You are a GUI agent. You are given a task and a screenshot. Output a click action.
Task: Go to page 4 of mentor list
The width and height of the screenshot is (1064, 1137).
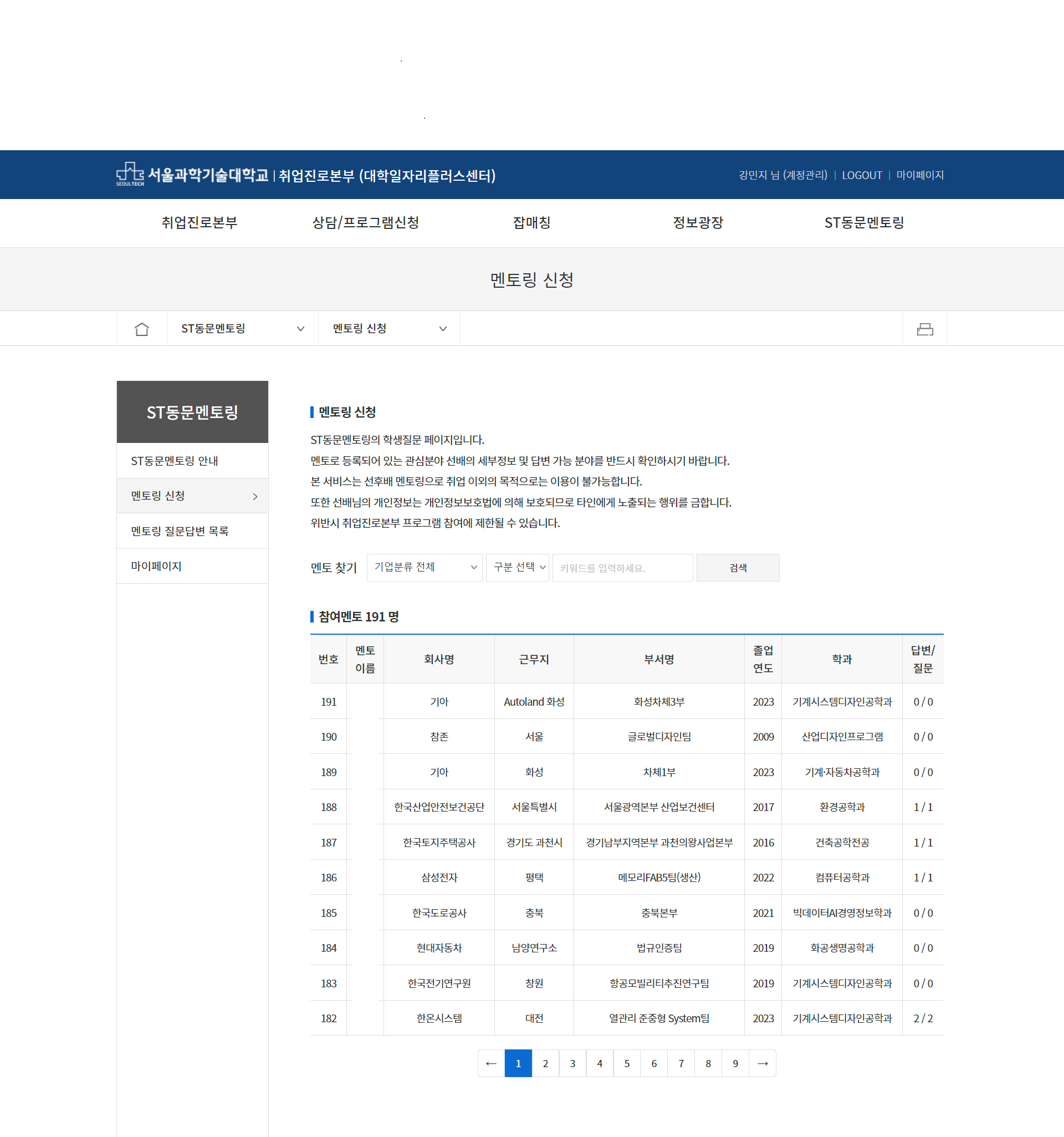pyautogui.click(x=600, y=1063)
